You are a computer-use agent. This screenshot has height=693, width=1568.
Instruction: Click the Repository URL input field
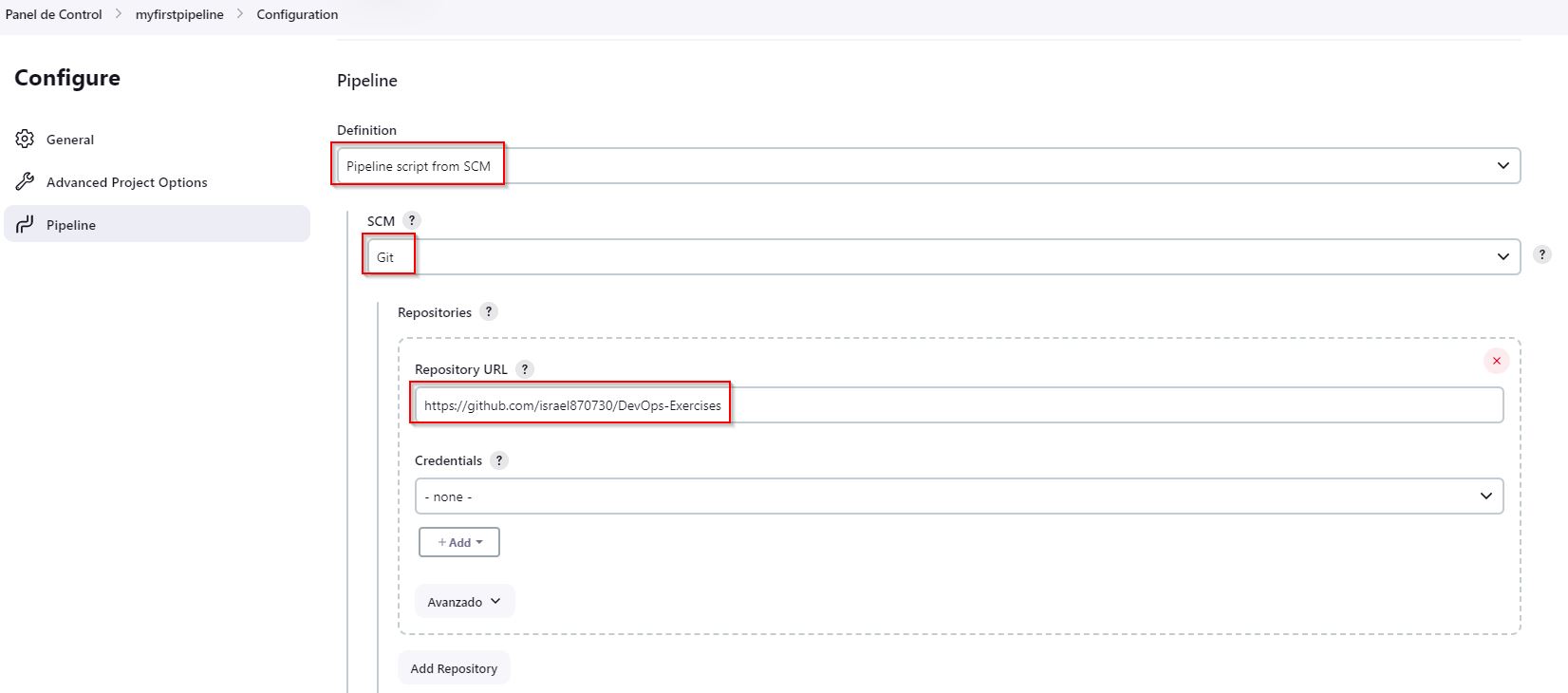tap(959, 405)
